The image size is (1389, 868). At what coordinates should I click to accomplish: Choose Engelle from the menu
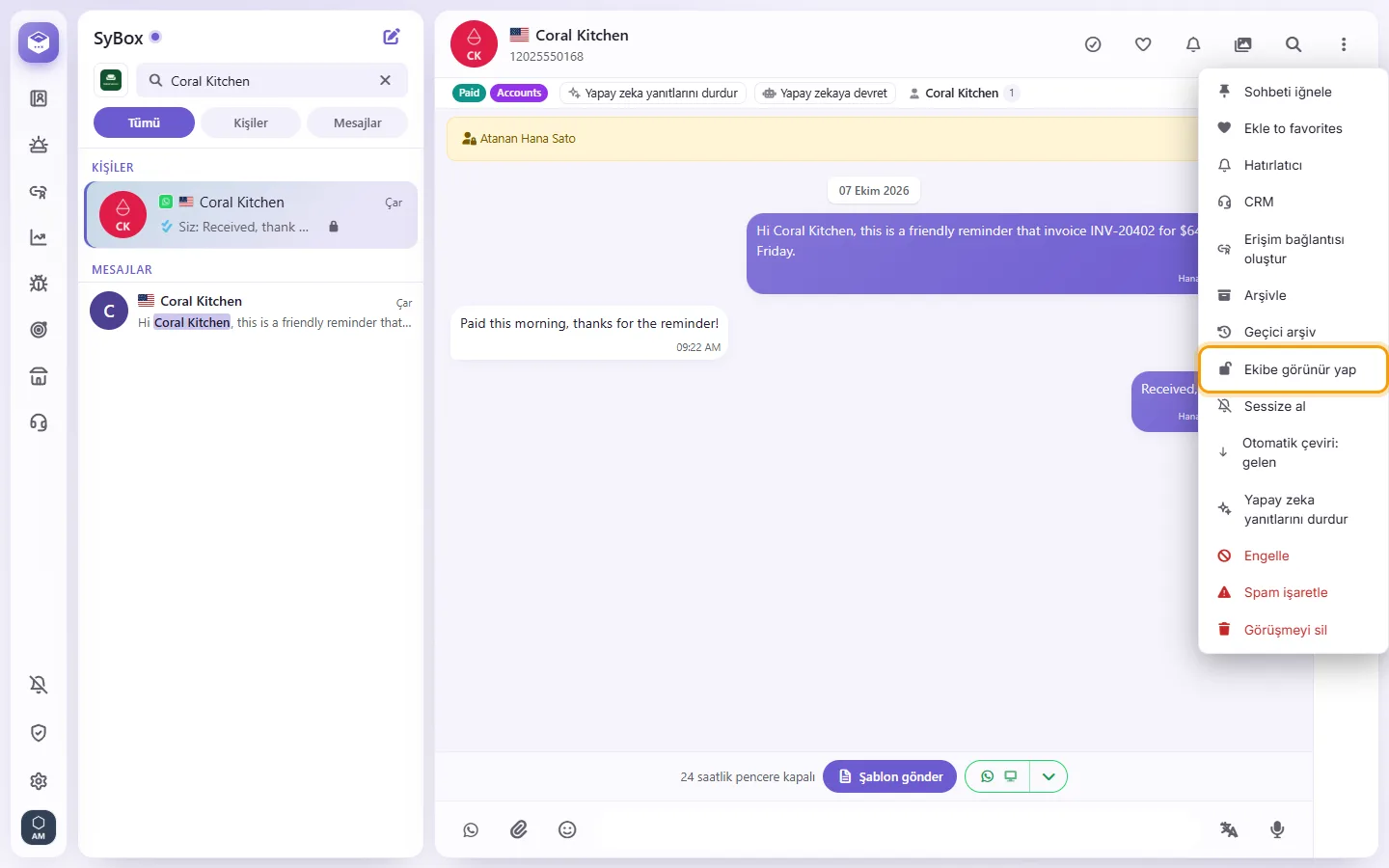pos(1293,556)
